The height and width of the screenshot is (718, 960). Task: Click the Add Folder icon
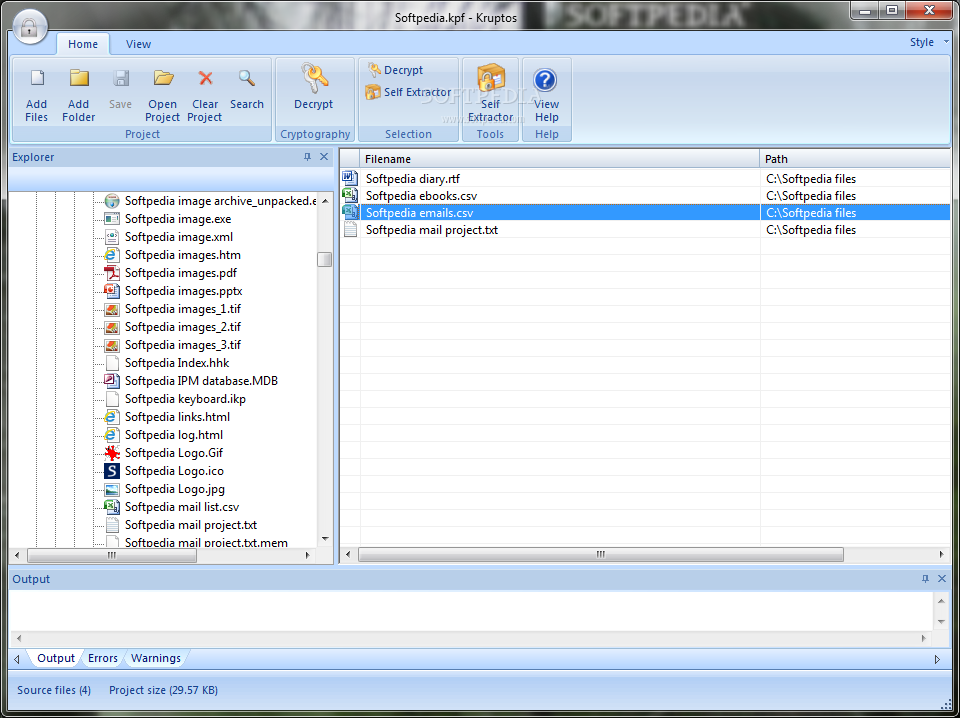(x=79, y=78)
